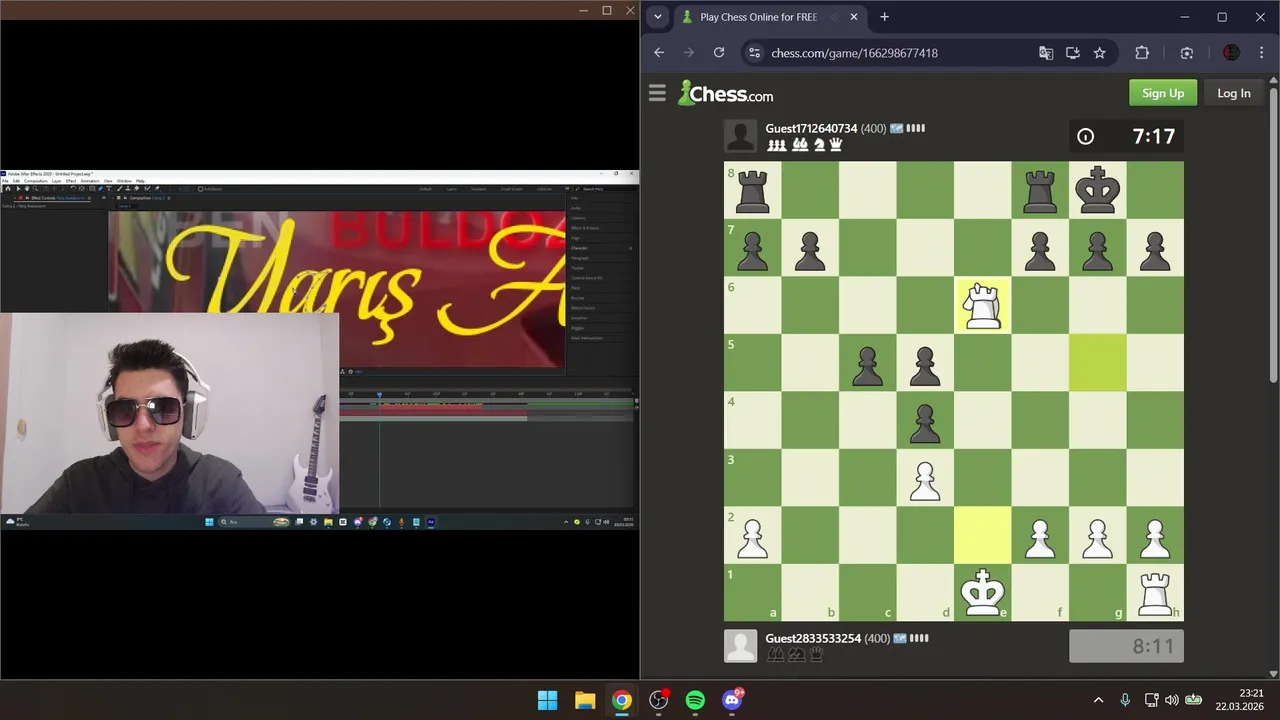Screen dimensions: 1280x720
Task: Open the Chrome profile avatar
Action: point(1232,53)
